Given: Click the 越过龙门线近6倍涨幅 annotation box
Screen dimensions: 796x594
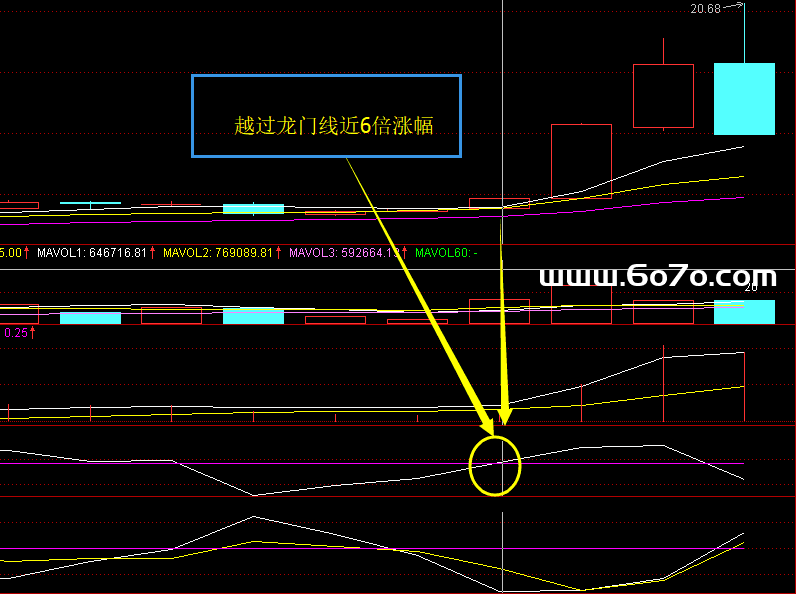Looking at the screenshot, I should coord(326,116).
